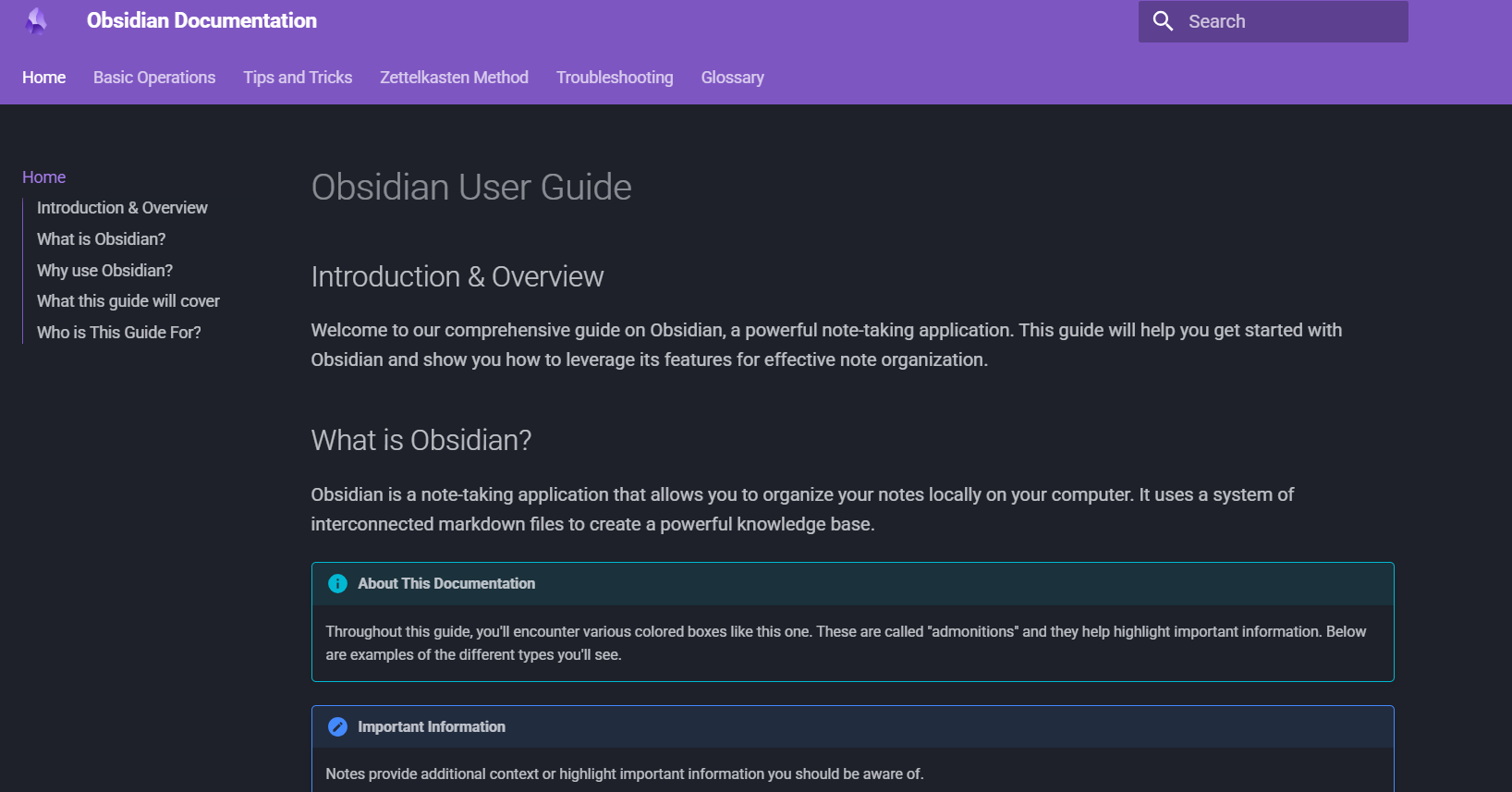Click the paragraph starting 'Obsidian is a note-taking application'

[x=802, y=509]
